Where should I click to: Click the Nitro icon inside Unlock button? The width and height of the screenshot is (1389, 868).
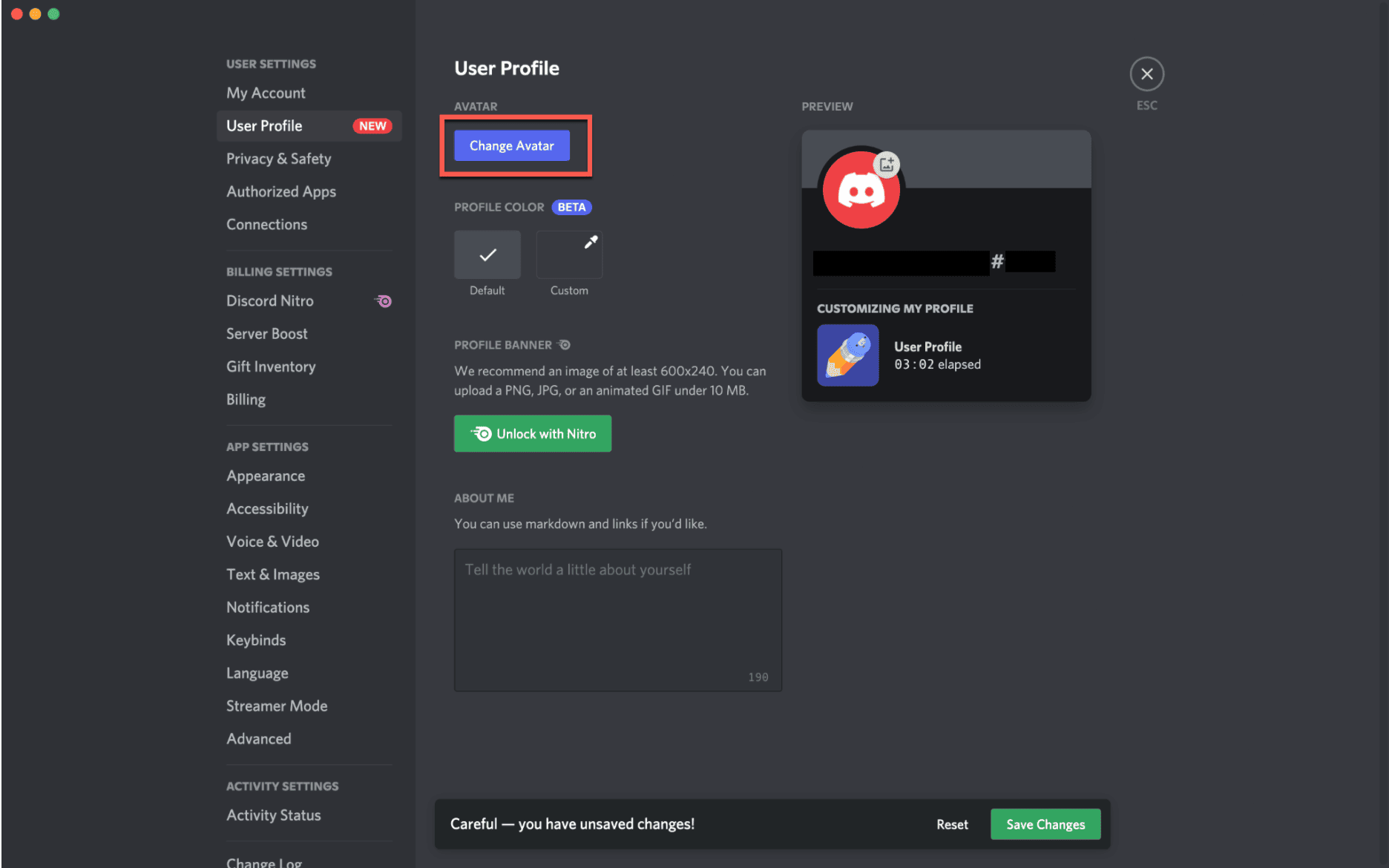point(481,433)
